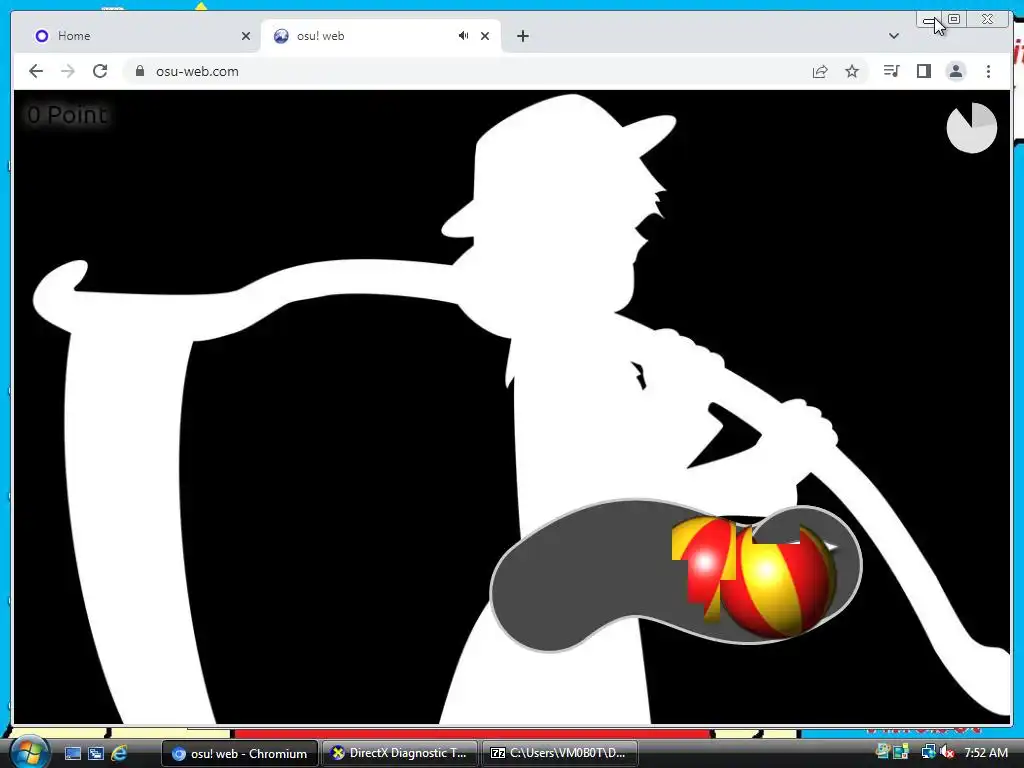
Task: Open Chromium three-dot menu
Action: click(x=988, y=71)
